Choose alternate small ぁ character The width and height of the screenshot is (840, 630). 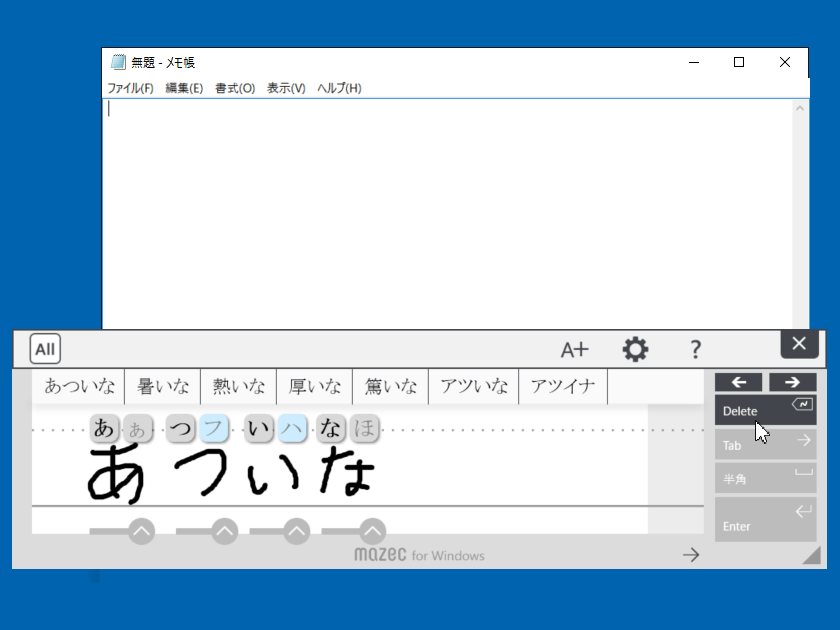coord(138,429)
